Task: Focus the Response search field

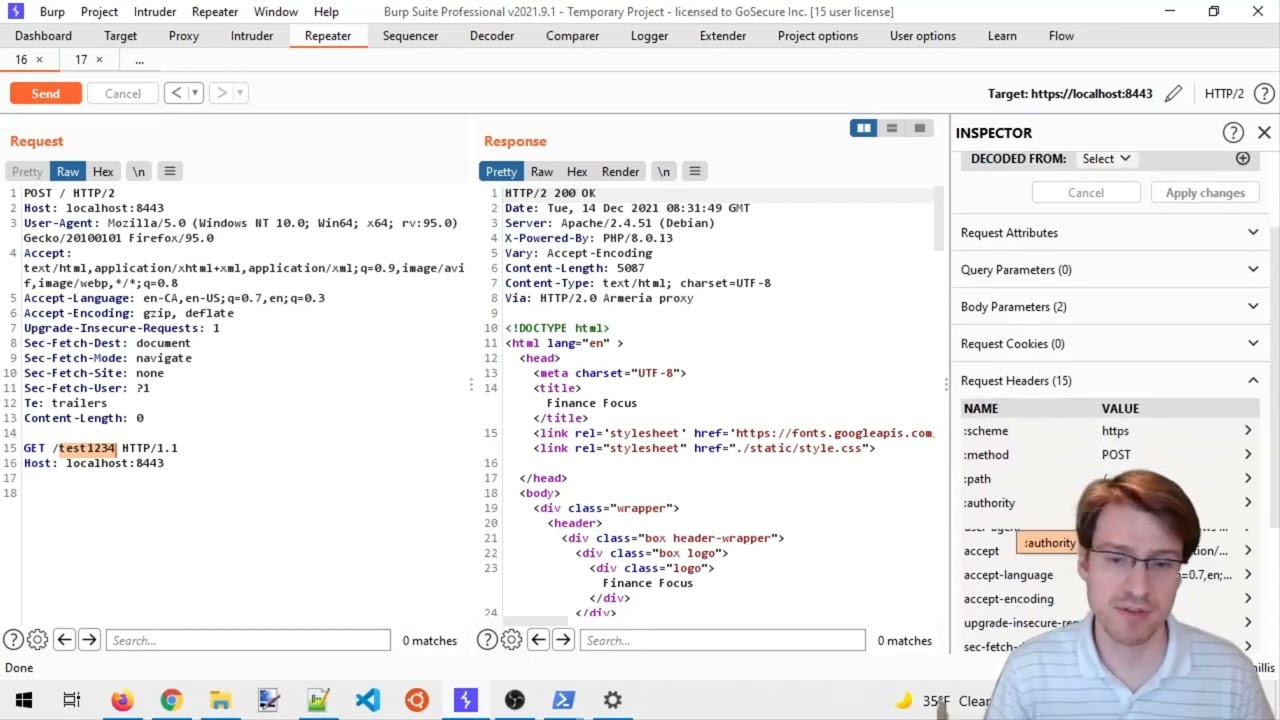Action: pos(722,640)
